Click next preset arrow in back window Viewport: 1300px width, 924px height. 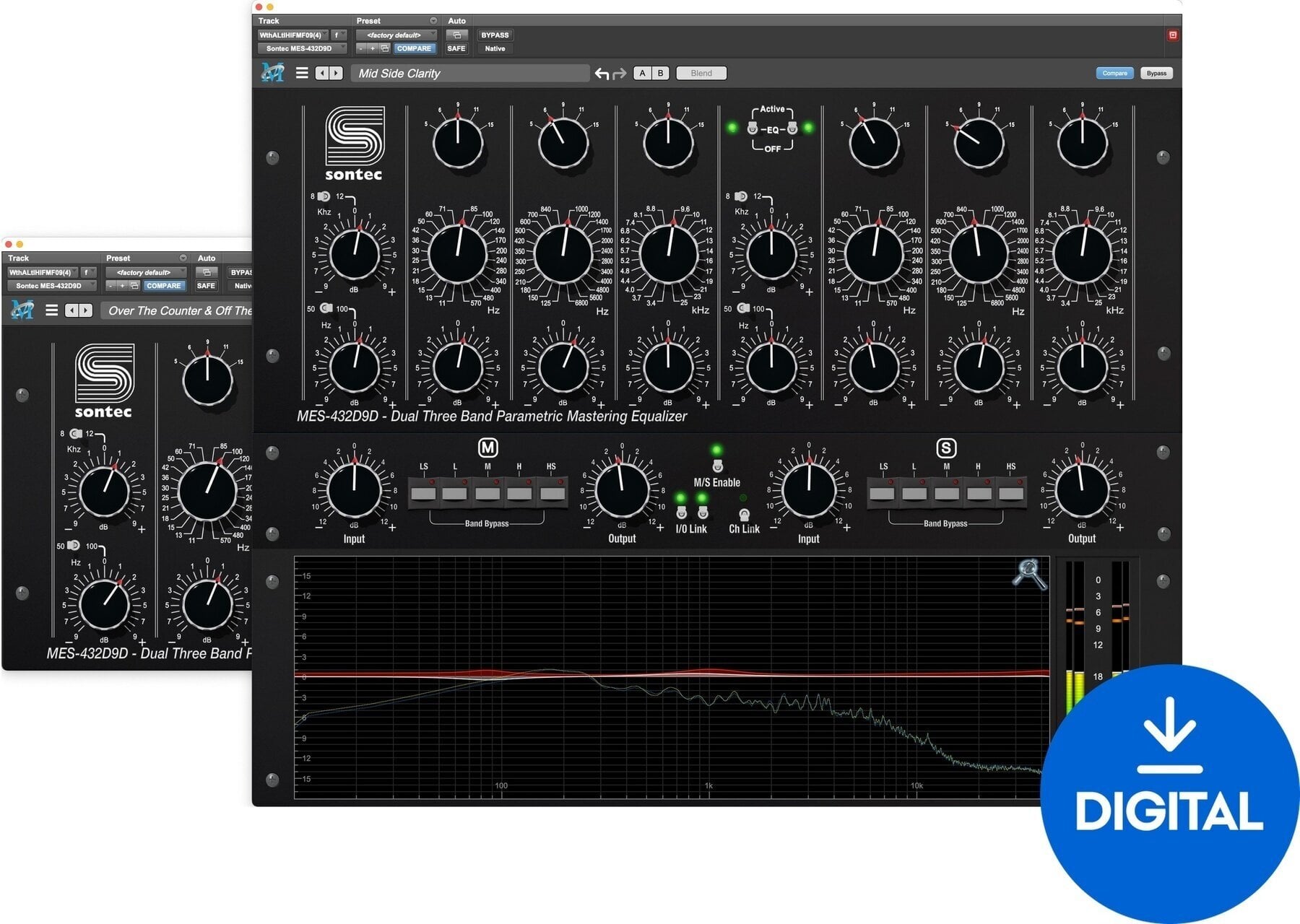coord(86,310)
